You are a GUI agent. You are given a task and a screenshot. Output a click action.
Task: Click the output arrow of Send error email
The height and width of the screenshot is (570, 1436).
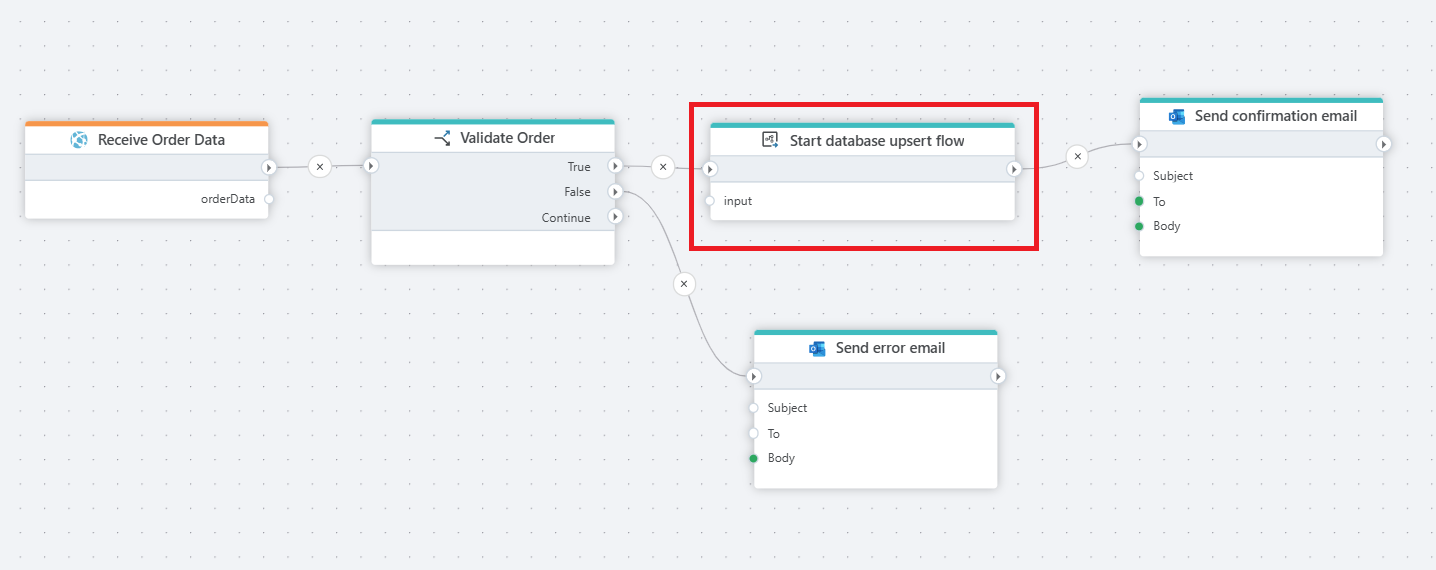pos(997,376)
